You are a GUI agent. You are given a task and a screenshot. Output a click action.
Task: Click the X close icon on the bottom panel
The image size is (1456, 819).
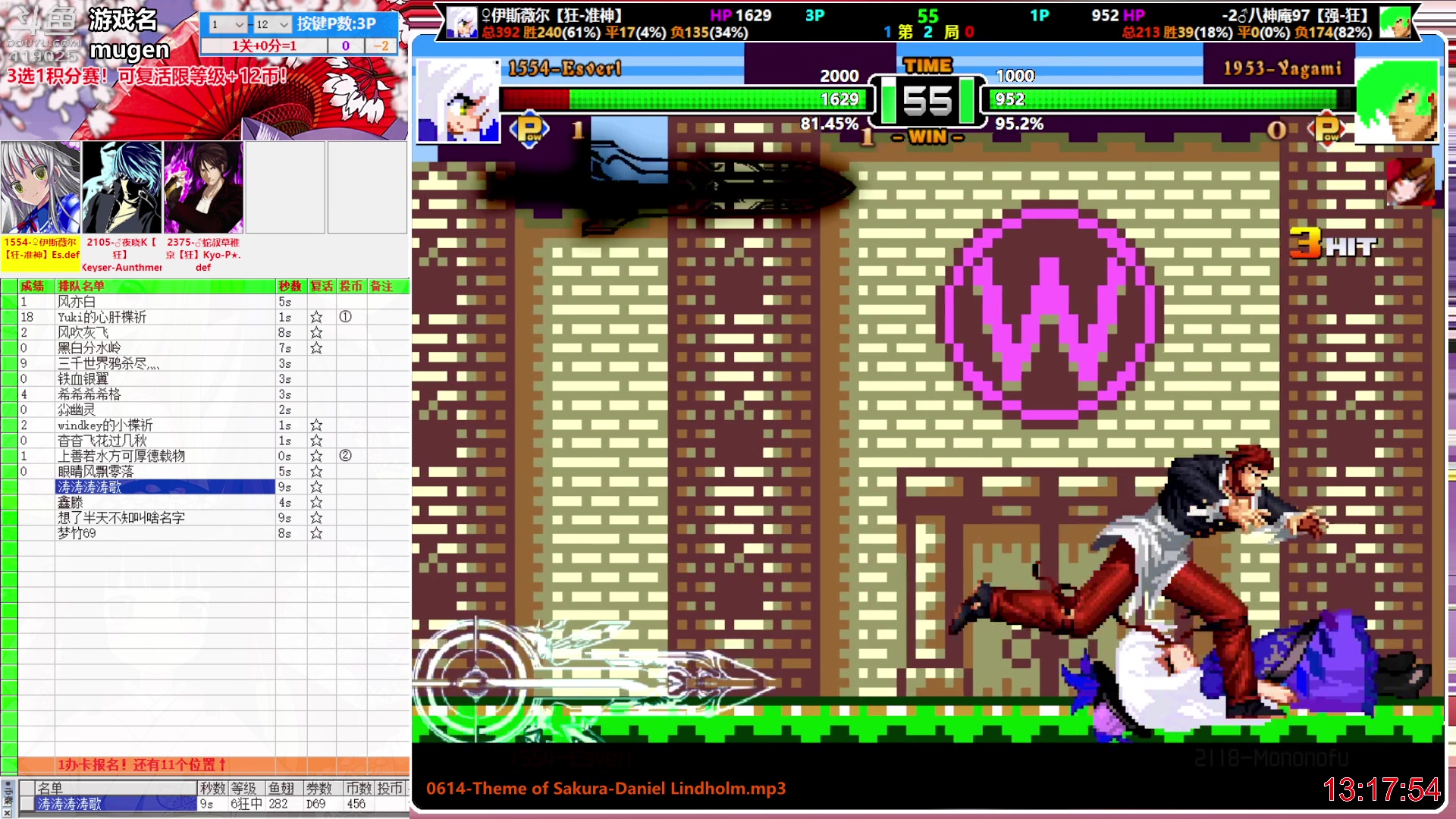tap(8, 811)
